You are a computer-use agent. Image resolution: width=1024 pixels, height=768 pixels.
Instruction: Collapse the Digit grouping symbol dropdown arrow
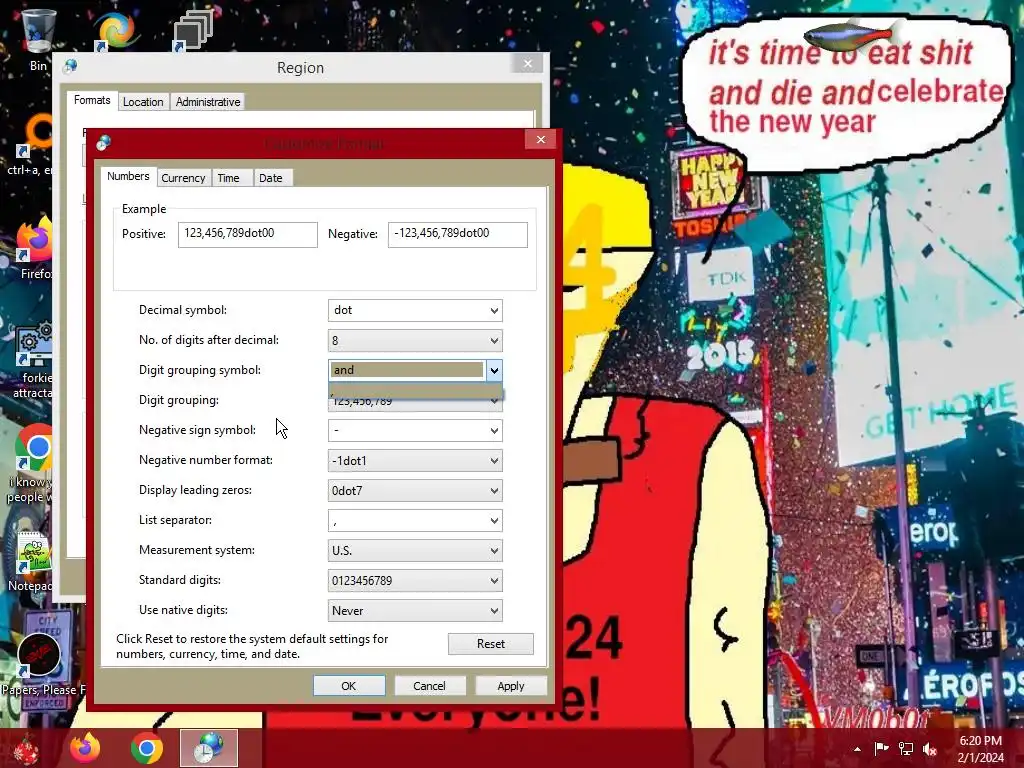[x=494, y=370]
